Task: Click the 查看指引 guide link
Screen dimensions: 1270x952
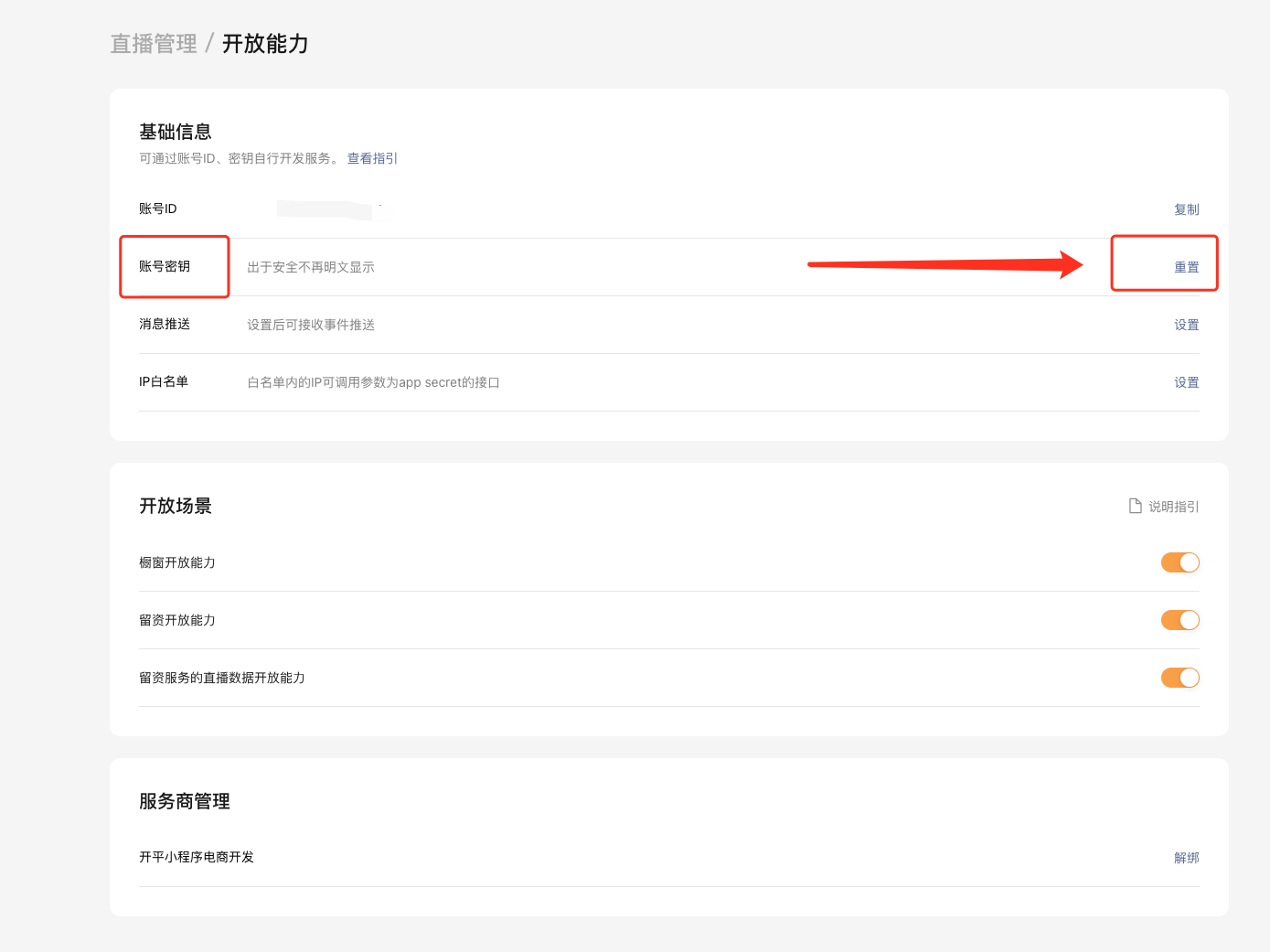Action: click(372, 158)
